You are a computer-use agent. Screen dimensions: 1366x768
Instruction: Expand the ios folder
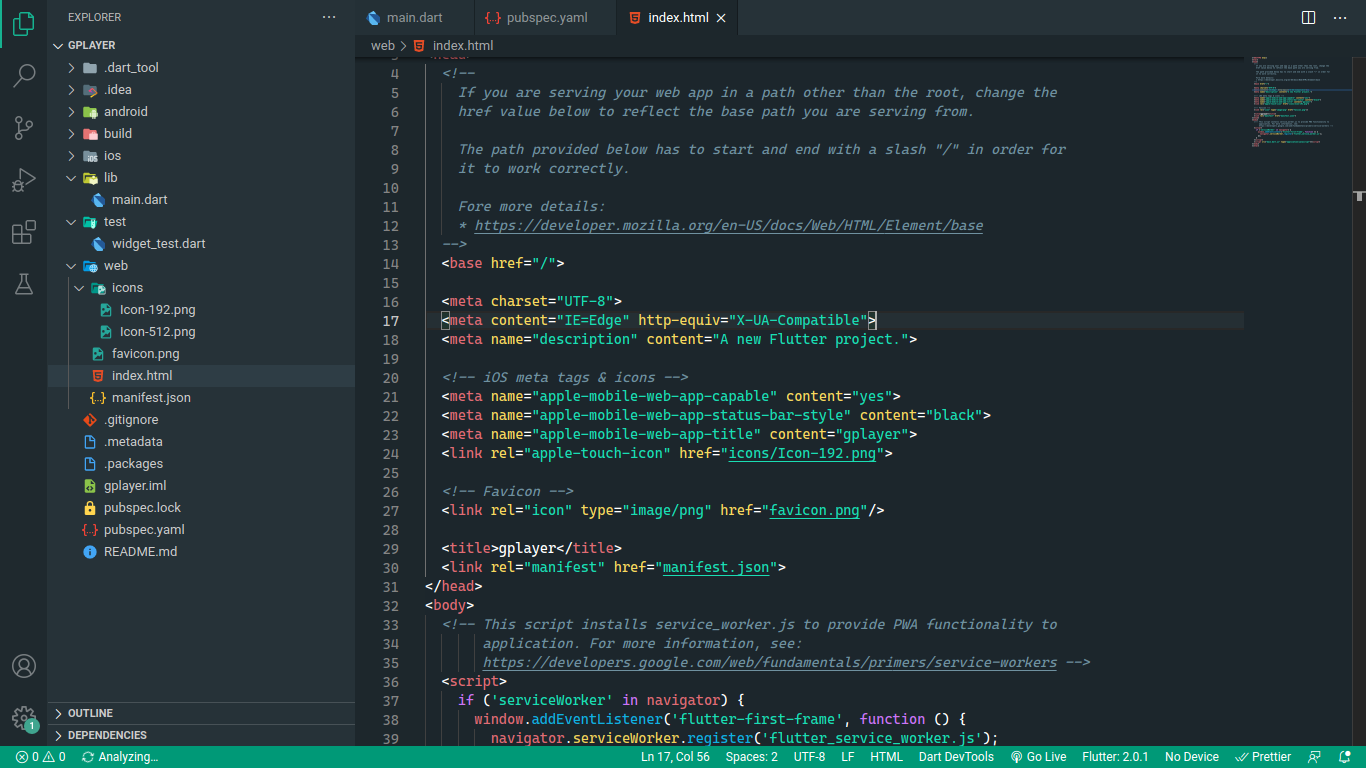(72, 156)
